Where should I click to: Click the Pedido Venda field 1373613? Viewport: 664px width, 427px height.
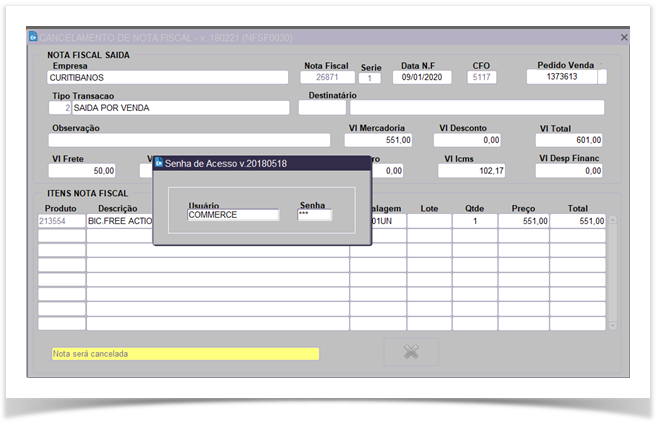pyautogui.click(x=562, y=77)
